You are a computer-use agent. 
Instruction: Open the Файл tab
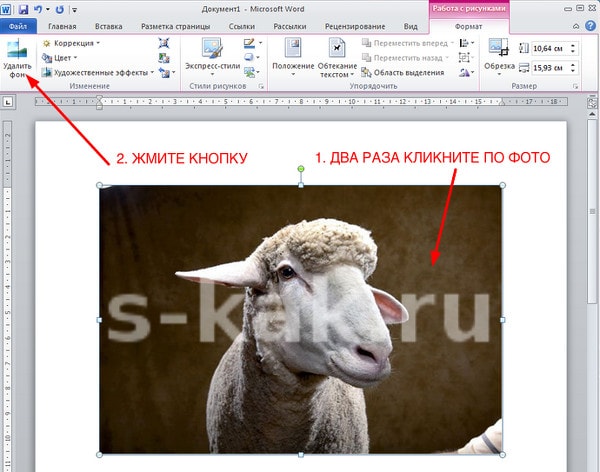(x=18, y=26)
